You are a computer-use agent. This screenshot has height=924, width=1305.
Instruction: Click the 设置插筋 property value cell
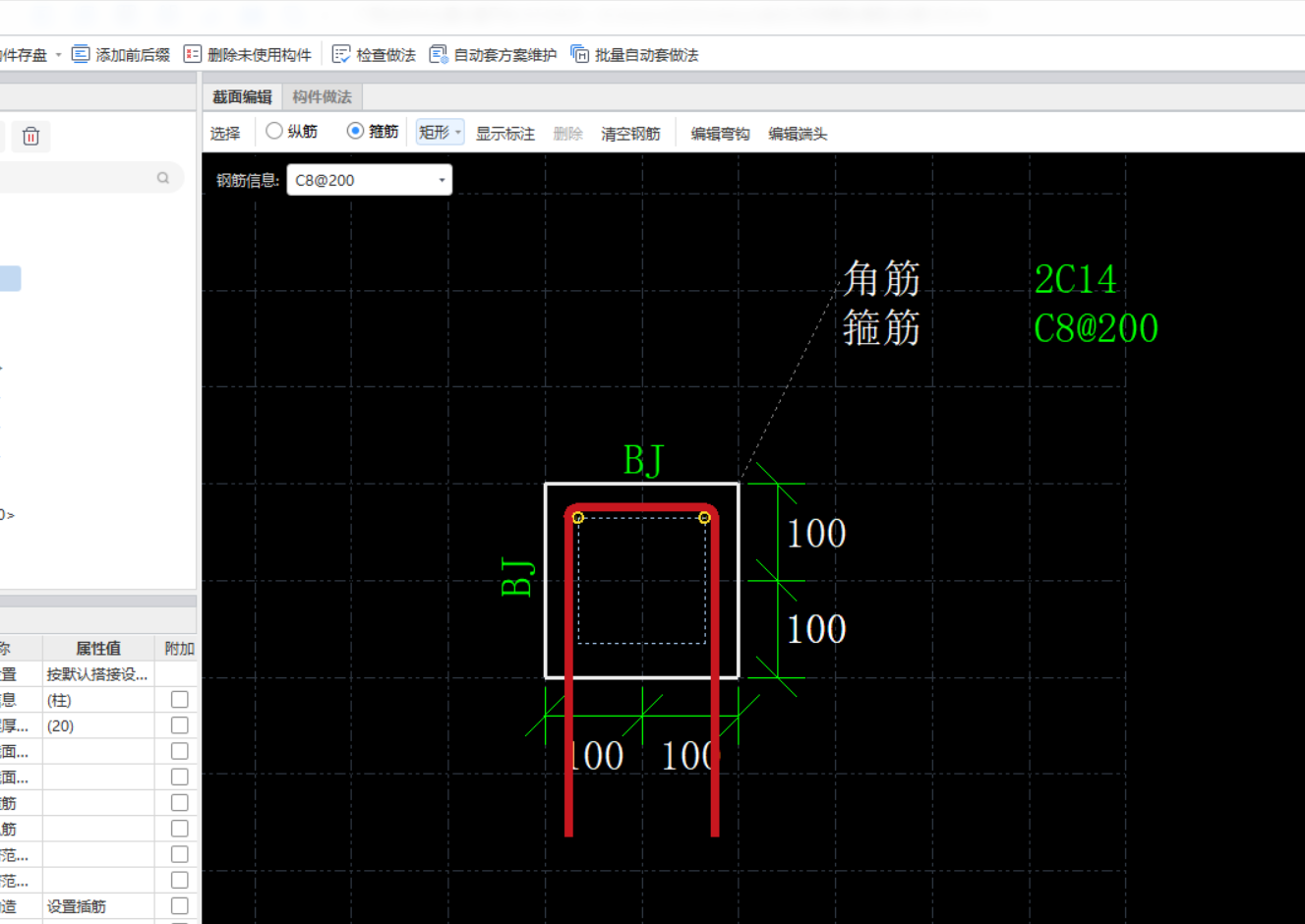pos(97,906)
